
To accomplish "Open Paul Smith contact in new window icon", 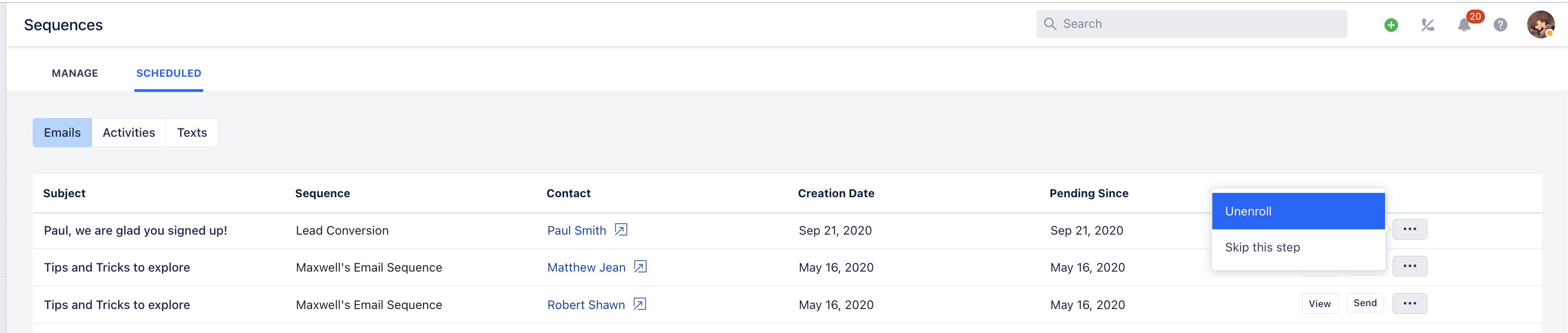I will (621, 229).
